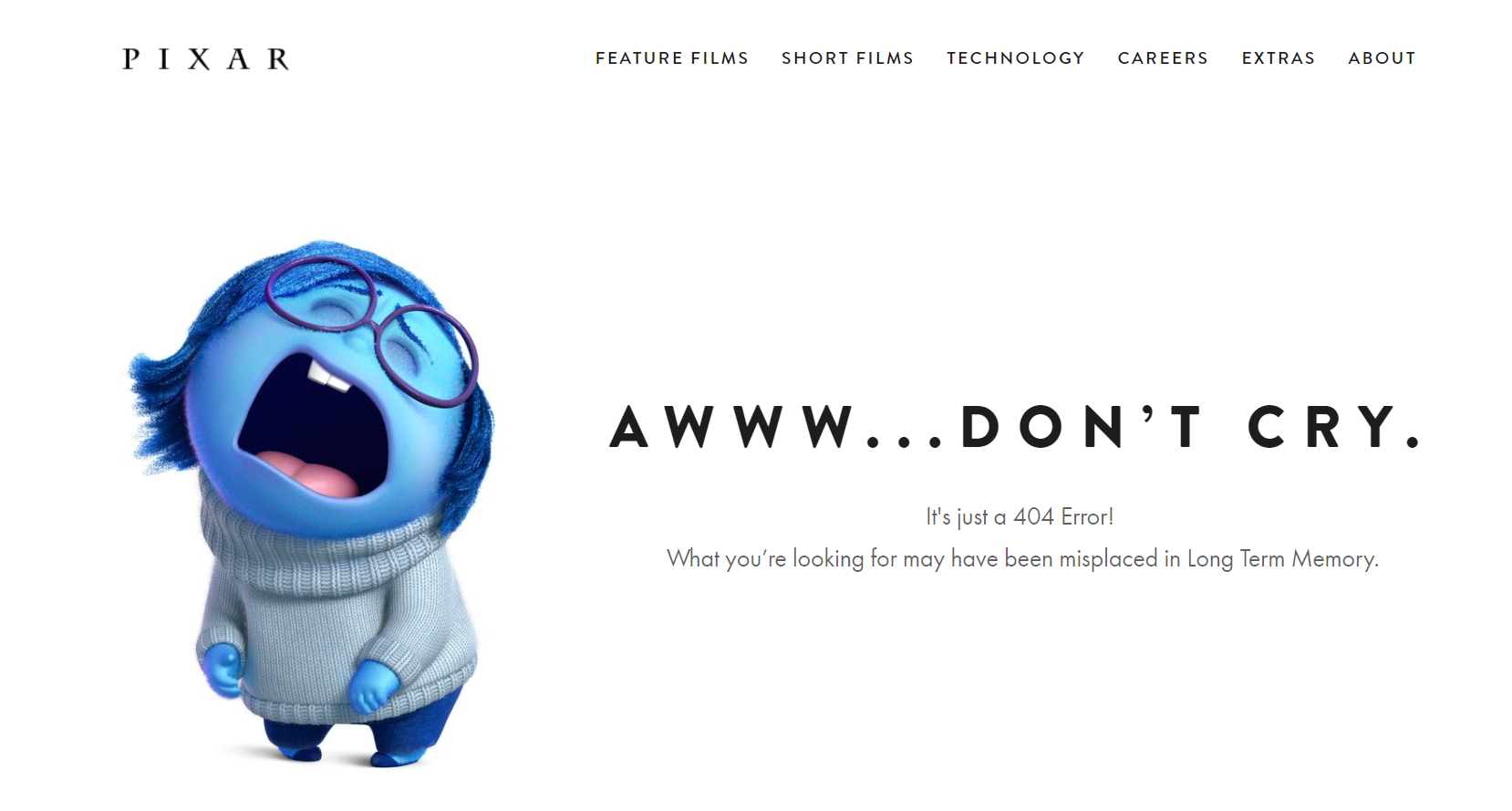Visit the Careers page
The width and height of the screenshot is (1512, 811).
[x=1163, y=58]
